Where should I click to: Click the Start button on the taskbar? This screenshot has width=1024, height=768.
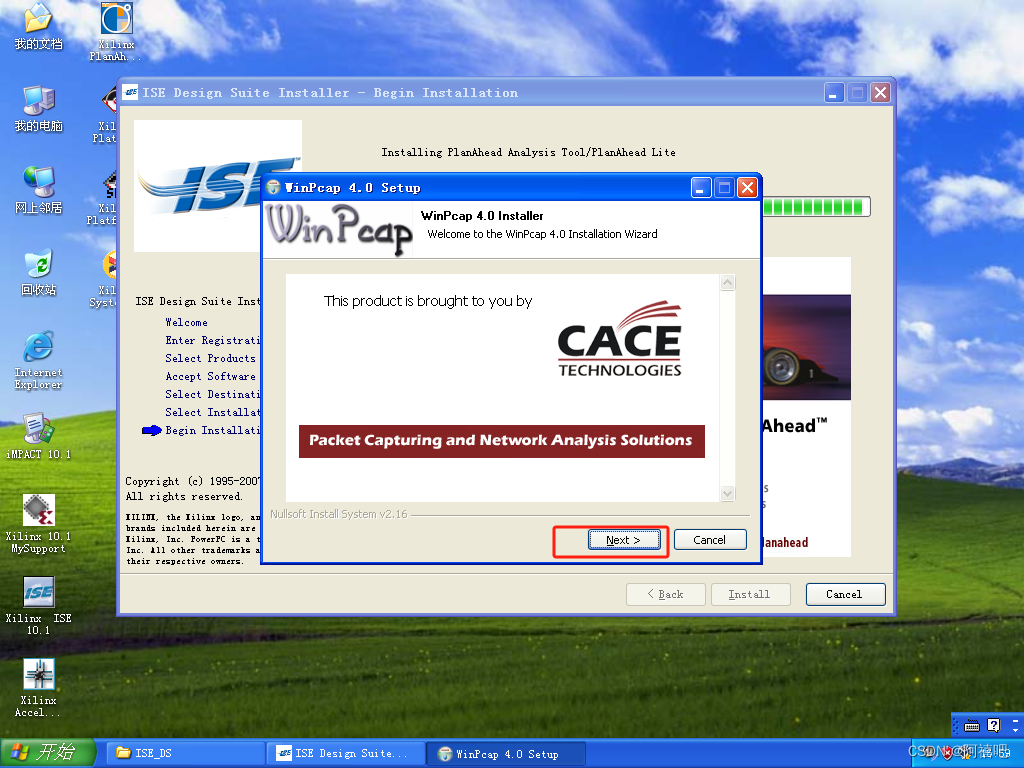pos(48,753)
